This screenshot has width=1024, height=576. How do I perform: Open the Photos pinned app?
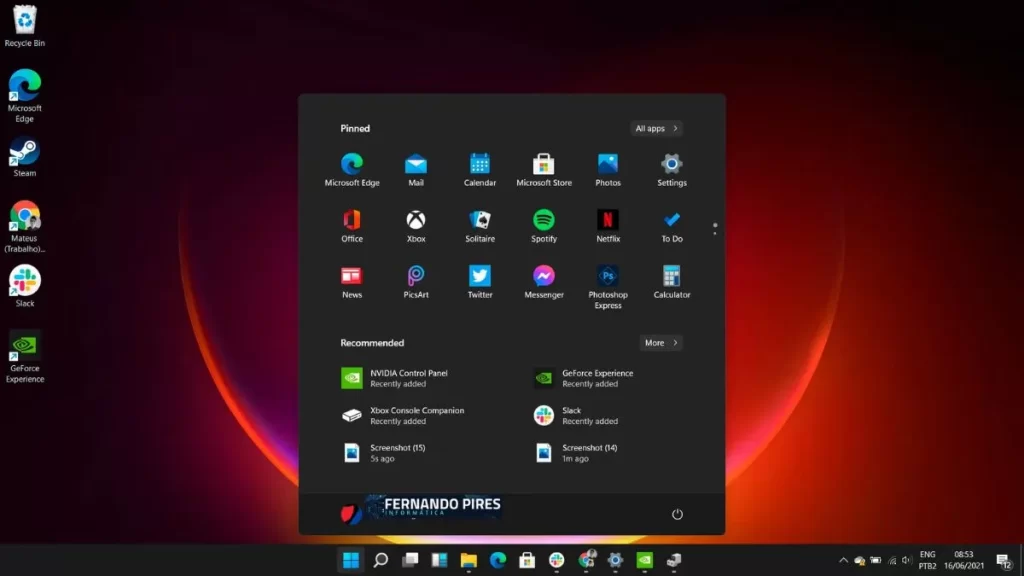[x=607, y=170]
